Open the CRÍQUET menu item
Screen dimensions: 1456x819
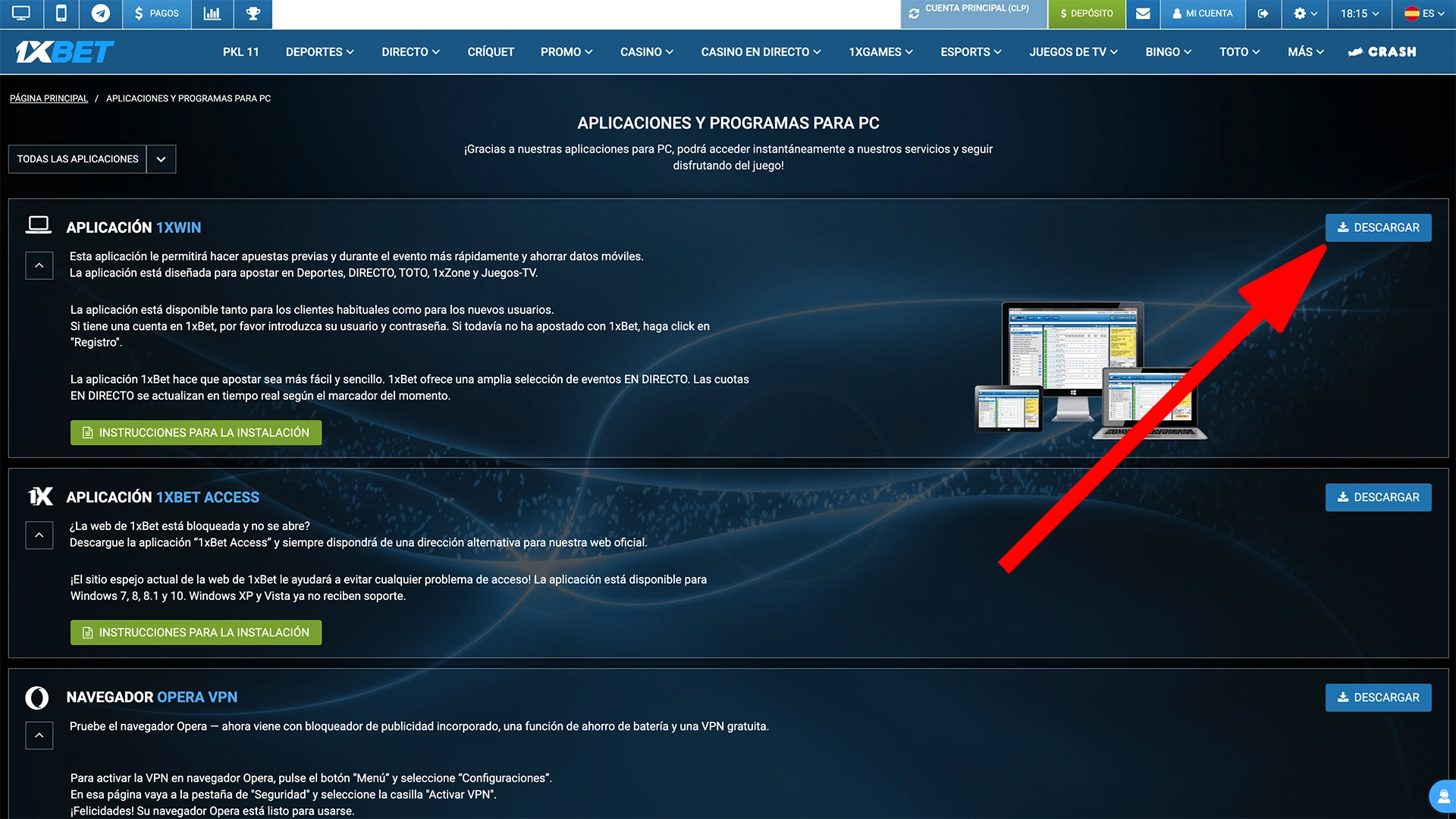coord(491,52)
